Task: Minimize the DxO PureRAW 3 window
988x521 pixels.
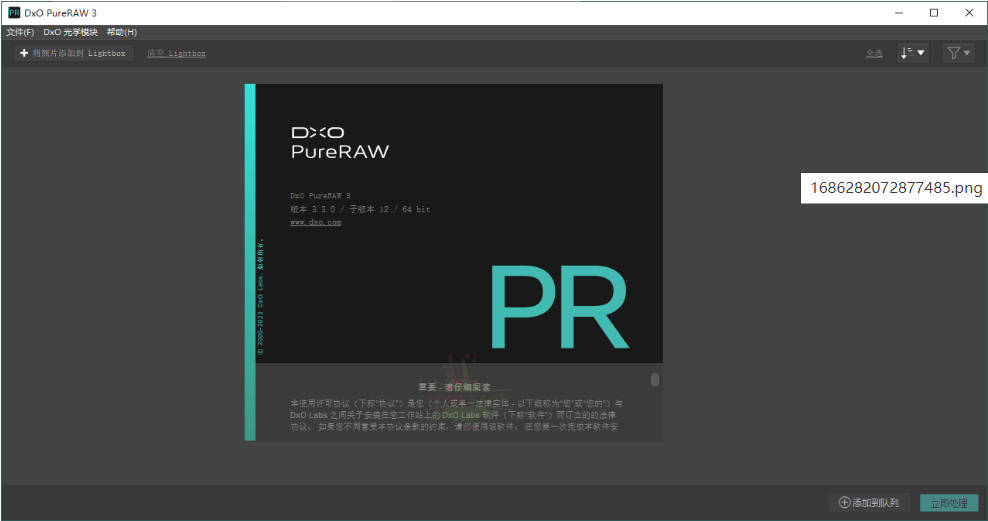Action: coord(899,13)
